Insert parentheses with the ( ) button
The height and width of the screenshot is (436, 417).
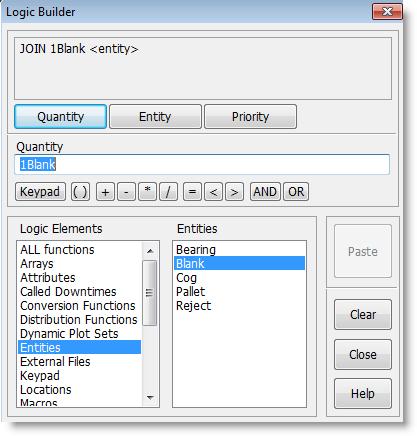[x=80, y=192]
